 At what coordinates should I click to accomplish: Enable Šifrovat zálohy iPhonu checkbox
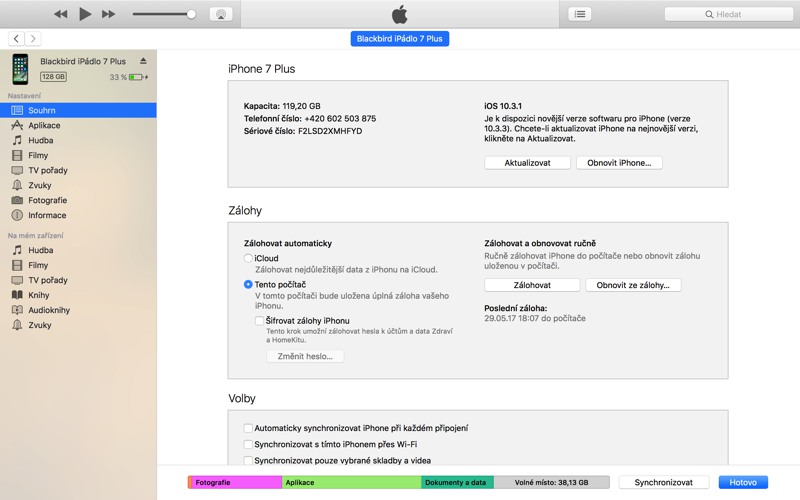click(259, 320)
